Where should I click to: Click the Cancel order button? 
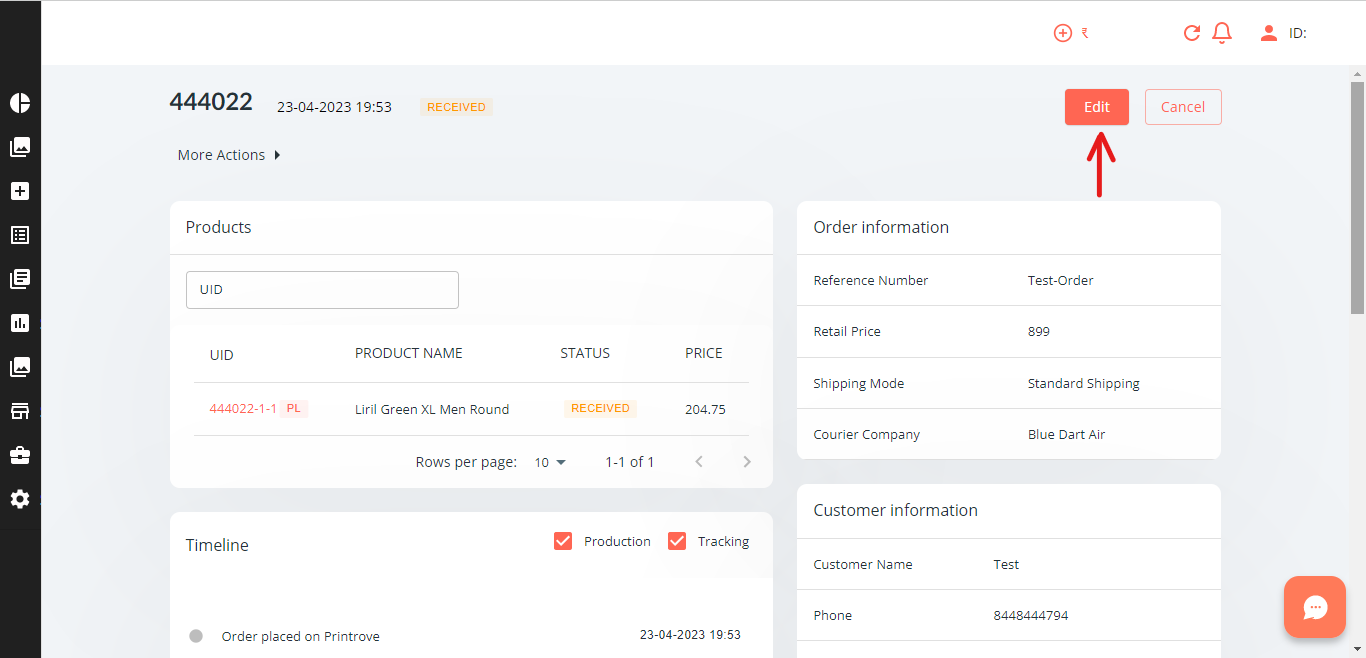(x=1183, y=107)
